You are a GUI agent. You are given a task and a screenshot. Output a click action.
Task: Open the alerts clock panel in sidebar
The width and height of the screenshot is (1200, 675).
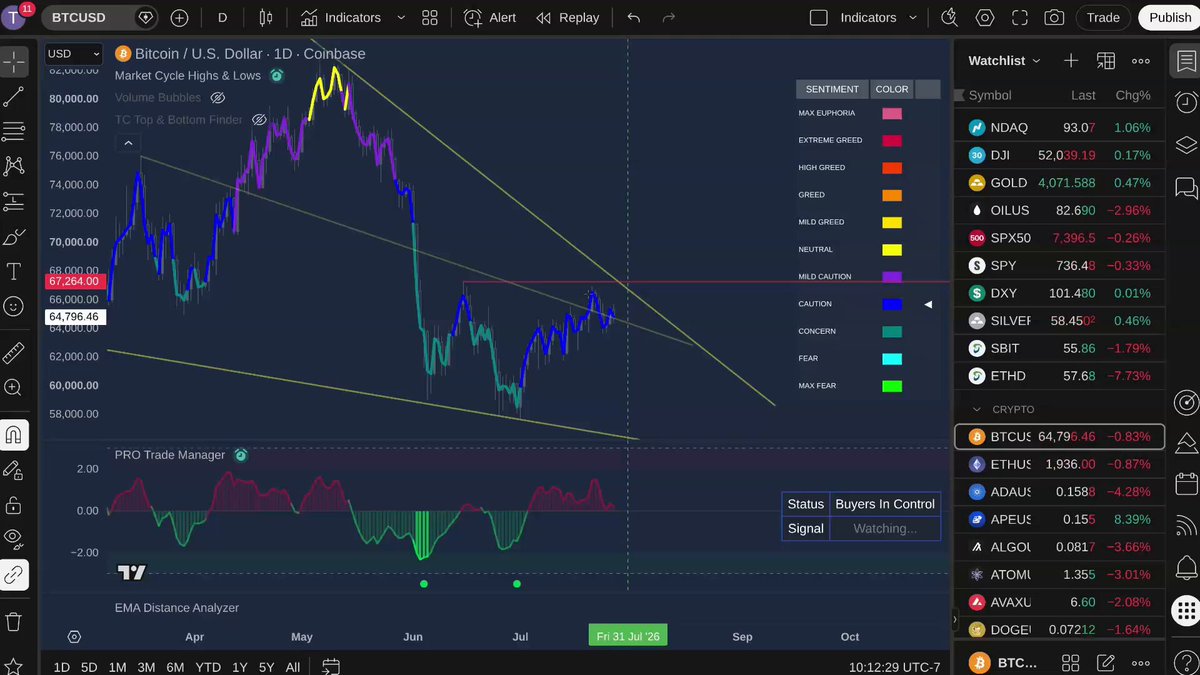tap(1186, 102)
